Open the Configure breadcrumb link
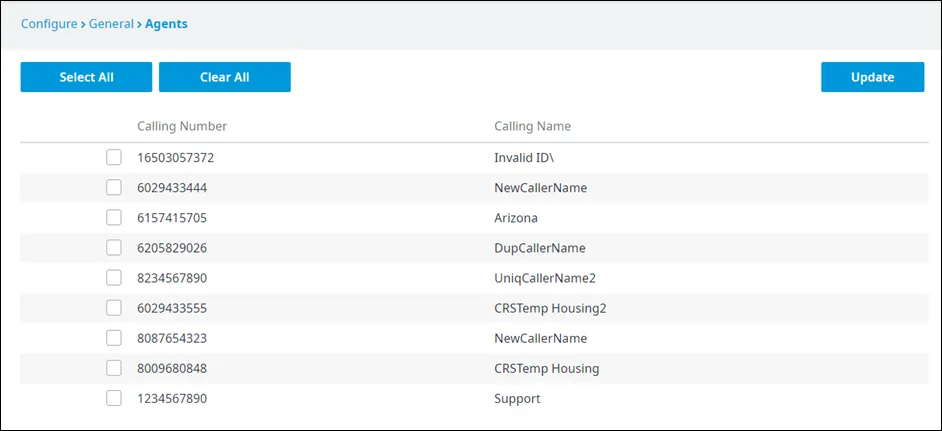Screen dimensions: 942x431 (49, 24)
